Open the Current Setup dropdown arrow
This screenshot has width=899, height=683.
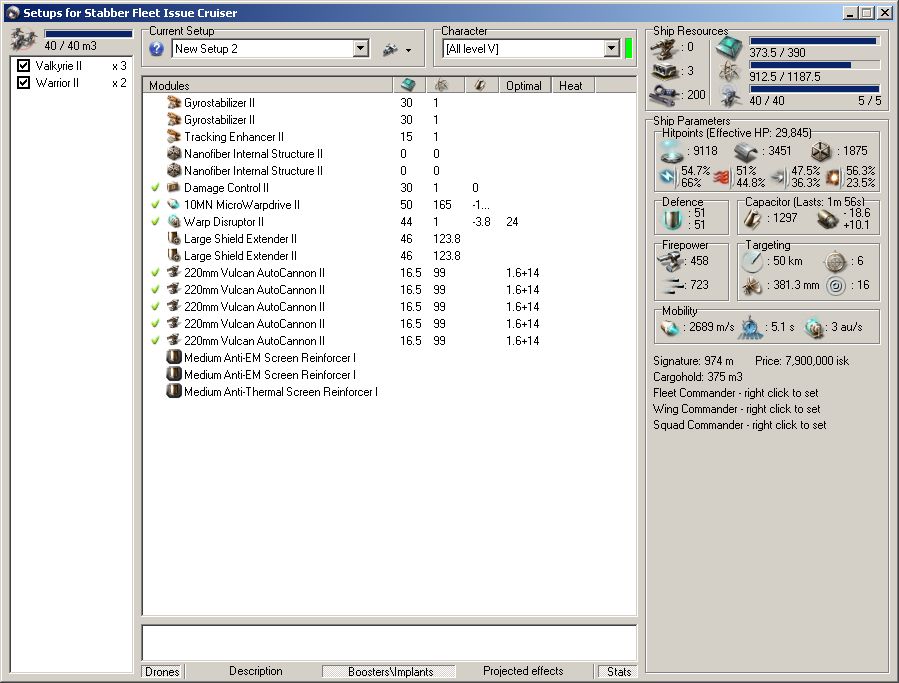pyautogui.click(x=361, y=48)
